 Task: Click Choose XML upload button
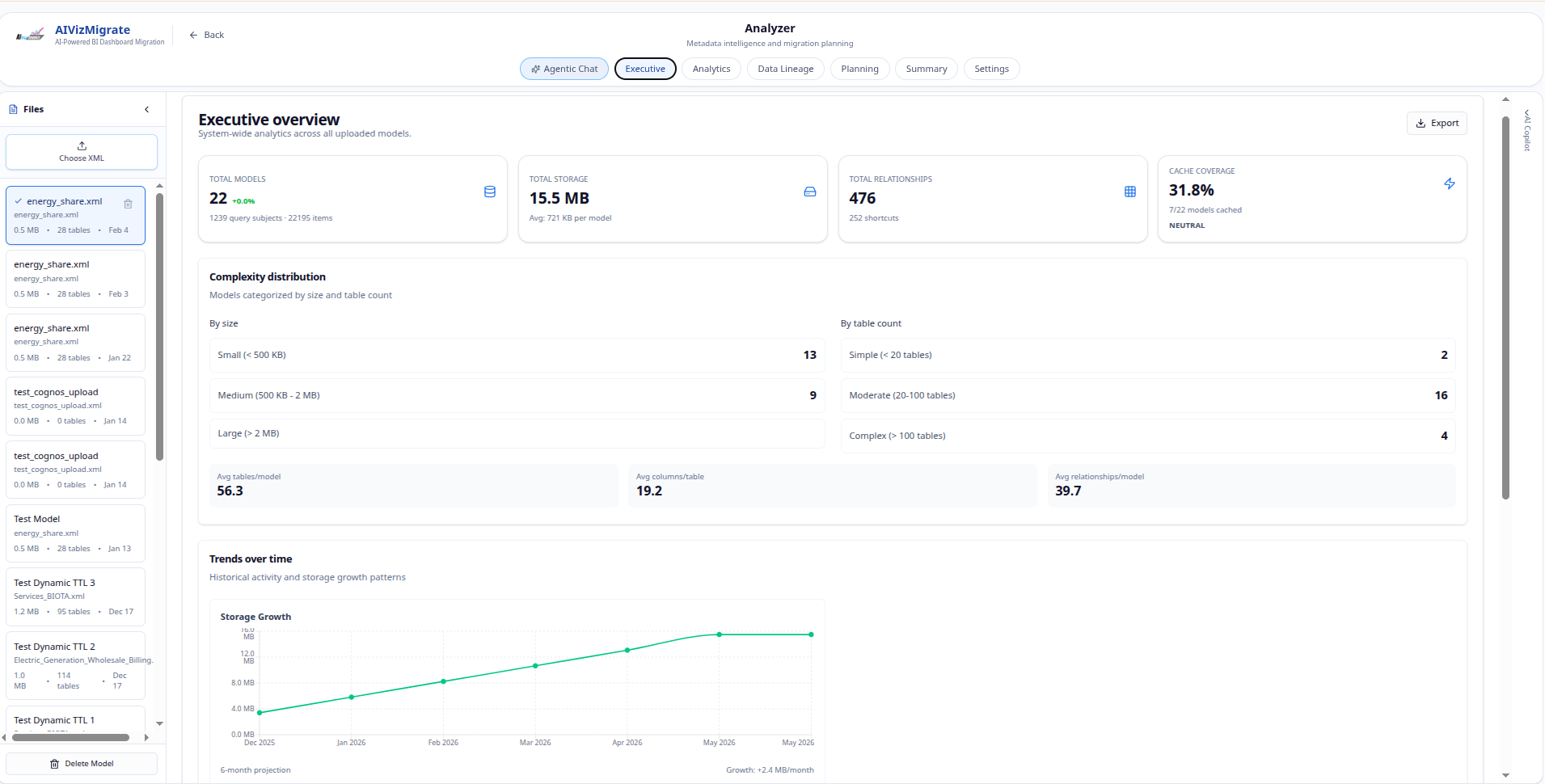click(x=82, y=152)
